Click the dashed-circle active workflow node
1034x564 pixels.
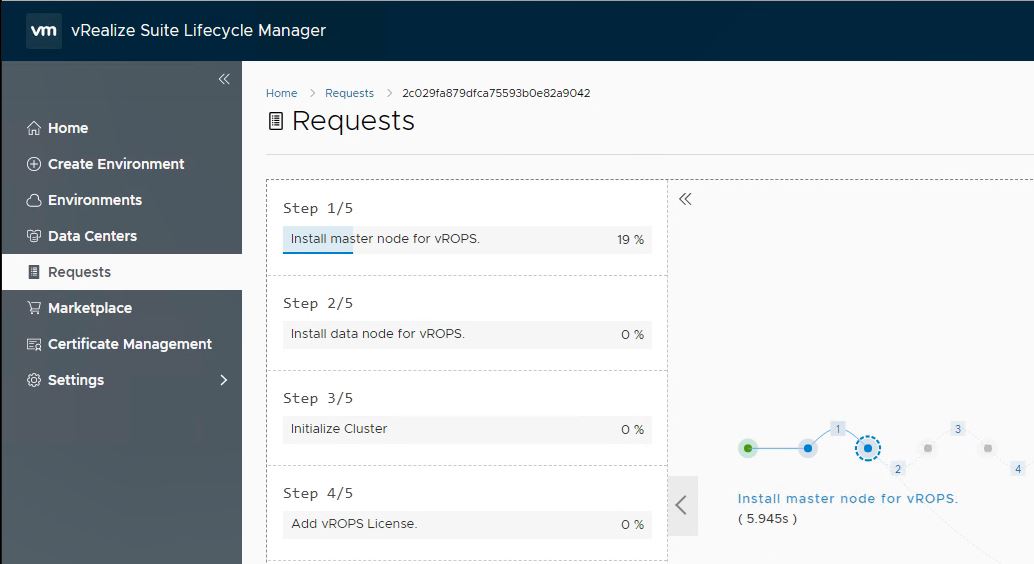coord(868,448)
